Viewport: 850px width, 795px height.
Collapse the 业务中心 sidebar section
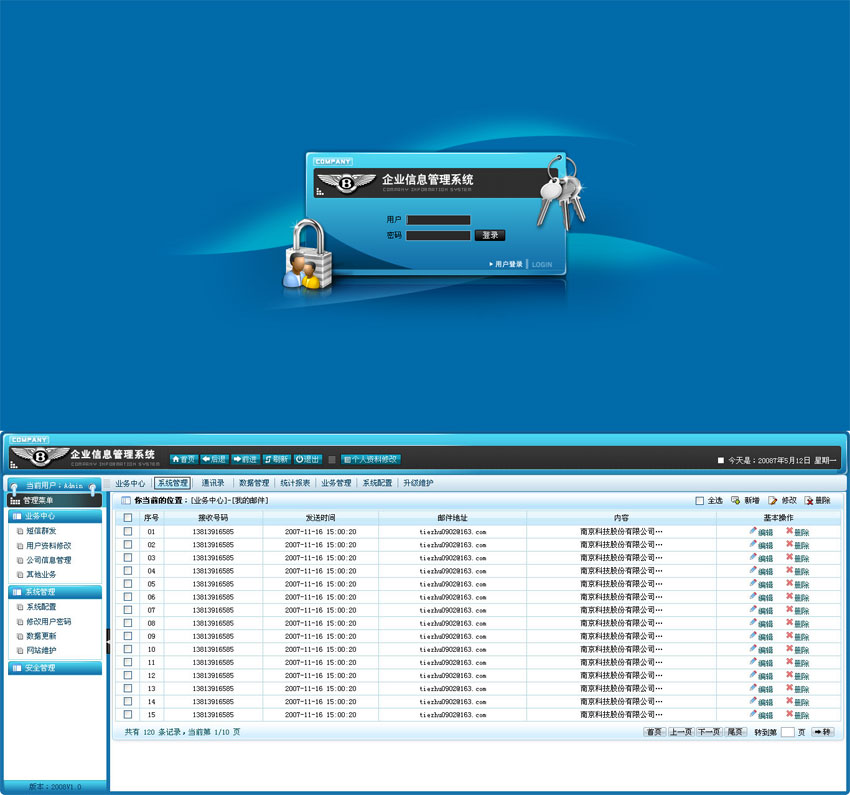(55, 516)
